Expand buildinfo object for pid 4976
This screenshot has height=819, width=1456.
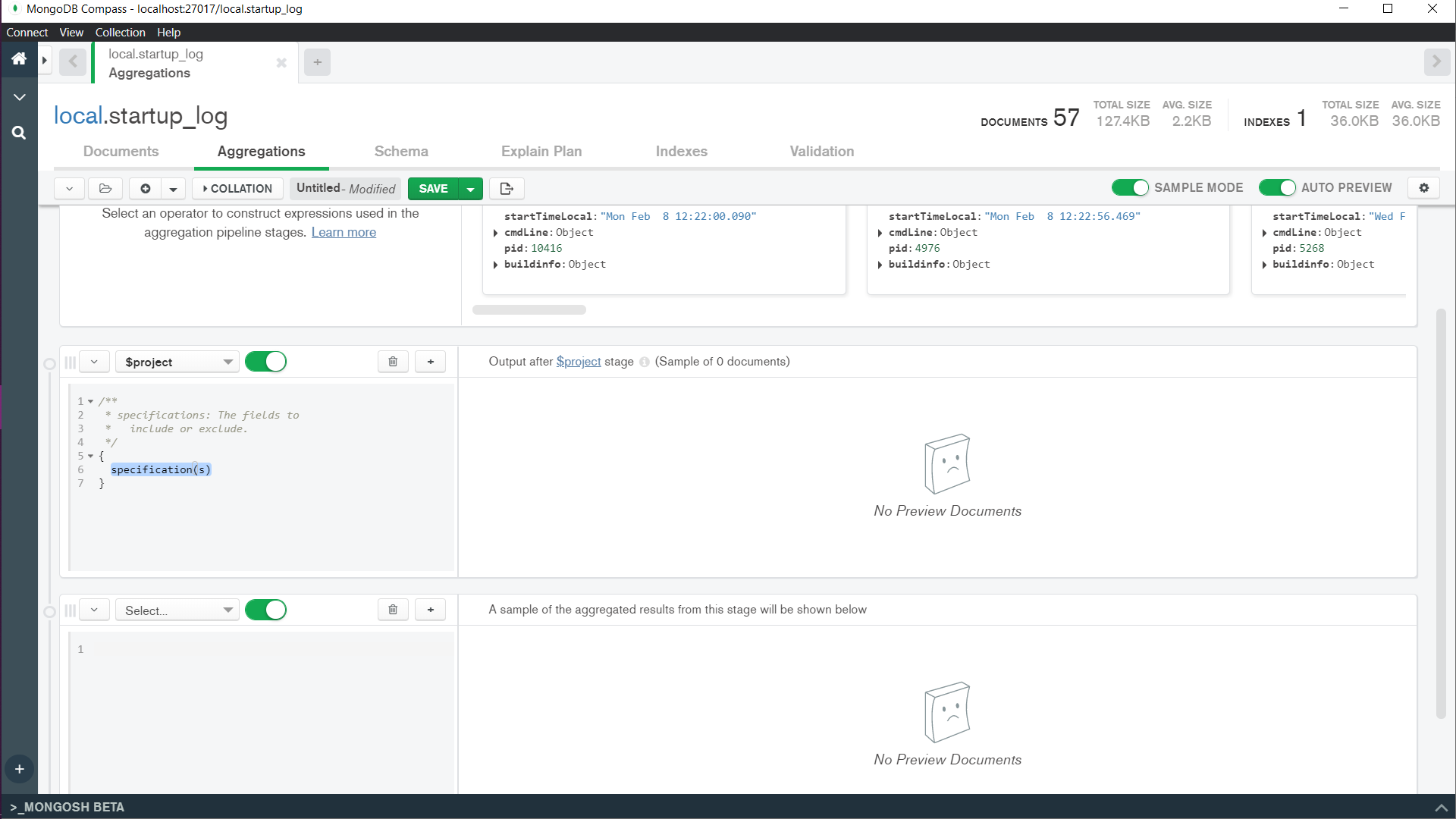point(880,265)
